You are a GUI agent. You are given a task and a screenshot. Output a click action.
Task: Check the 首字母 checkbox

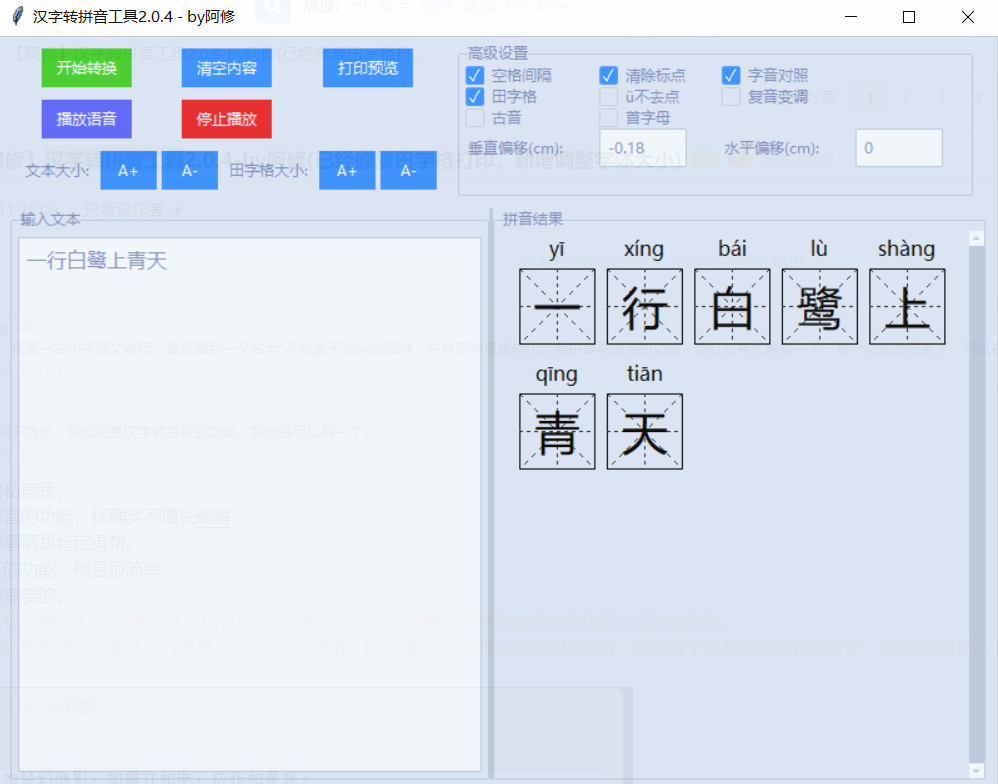[x=610, y=118]
